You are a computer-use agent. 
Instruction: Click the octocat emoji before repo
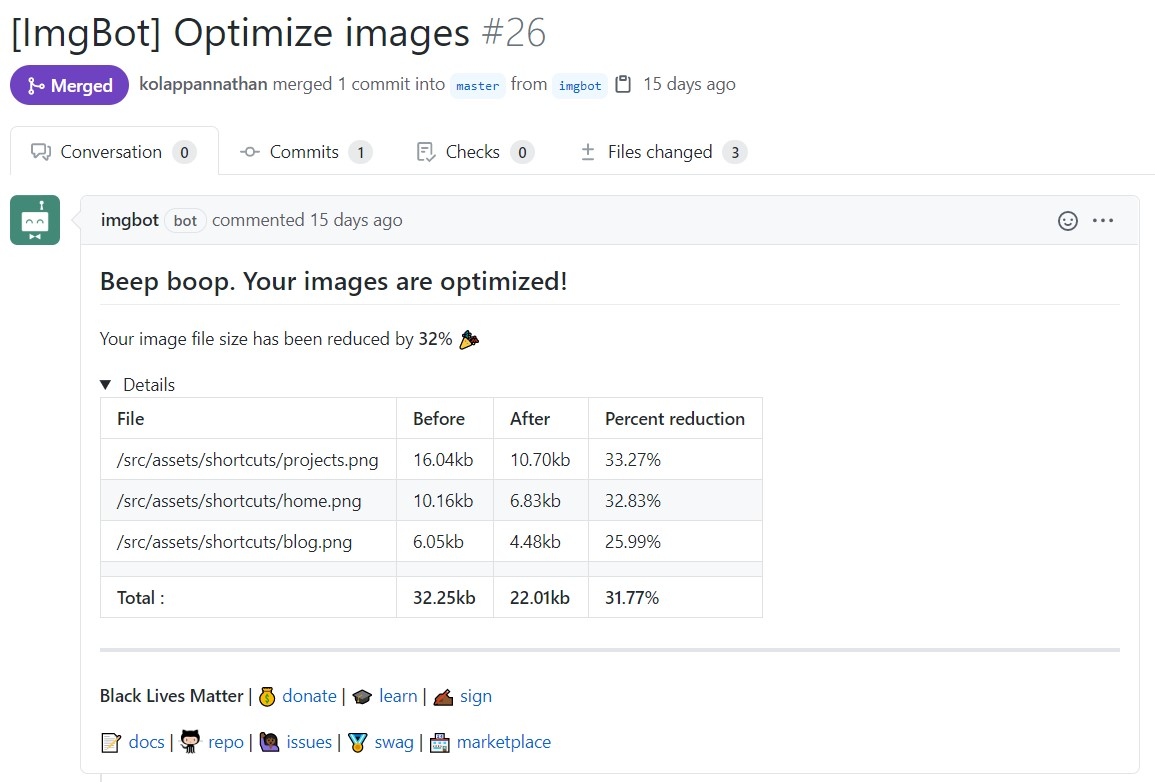190,742
